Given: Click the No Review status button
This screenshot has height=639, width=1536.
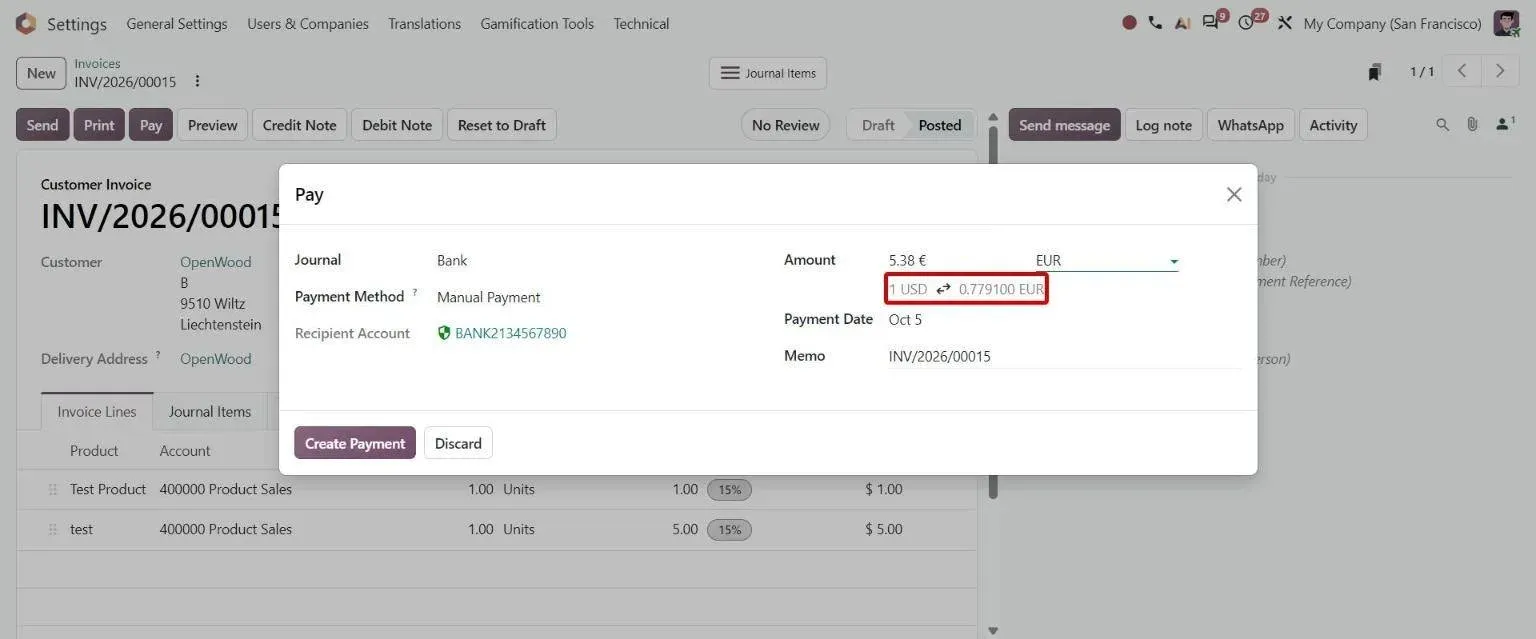Looking at the screenshot, I should pos(785,125).
